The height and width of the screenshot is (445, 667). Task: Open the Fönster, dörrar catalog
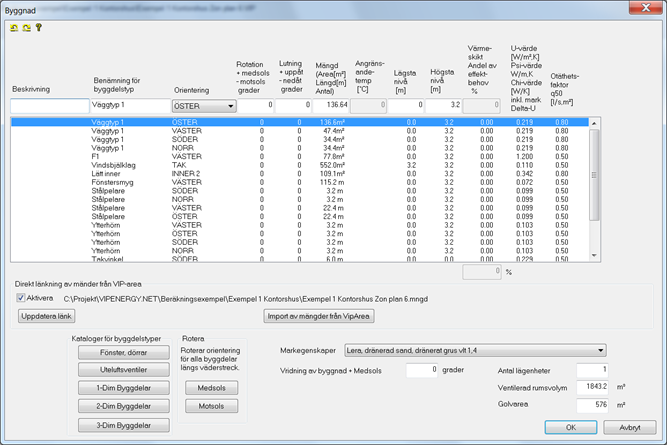124,353
